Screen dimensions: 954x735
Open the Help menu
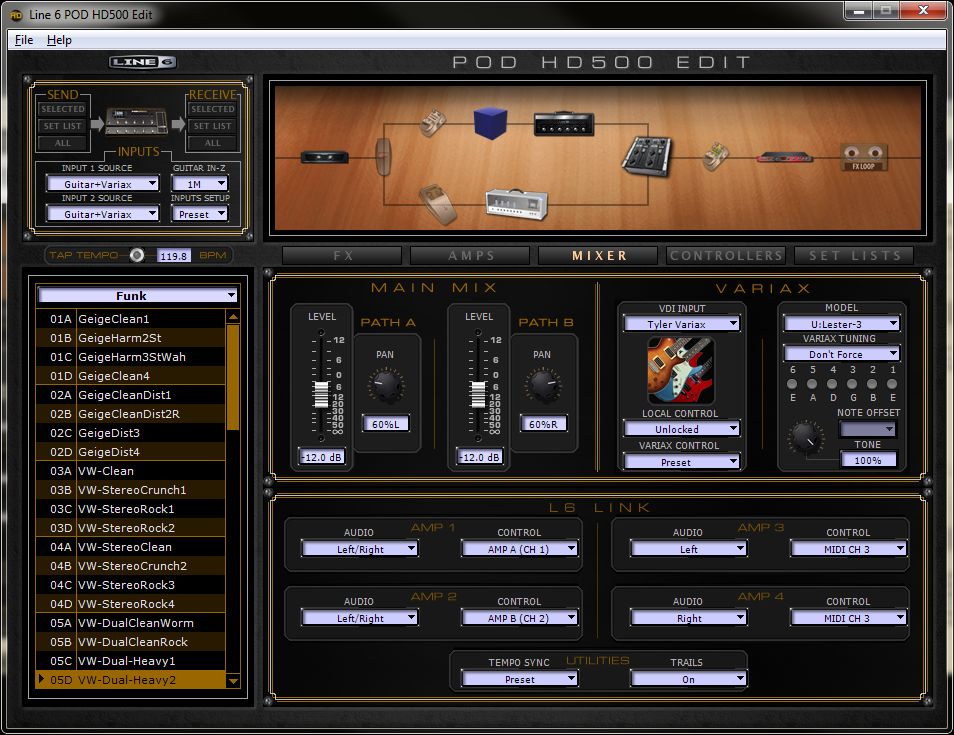(x=59, y=40)
